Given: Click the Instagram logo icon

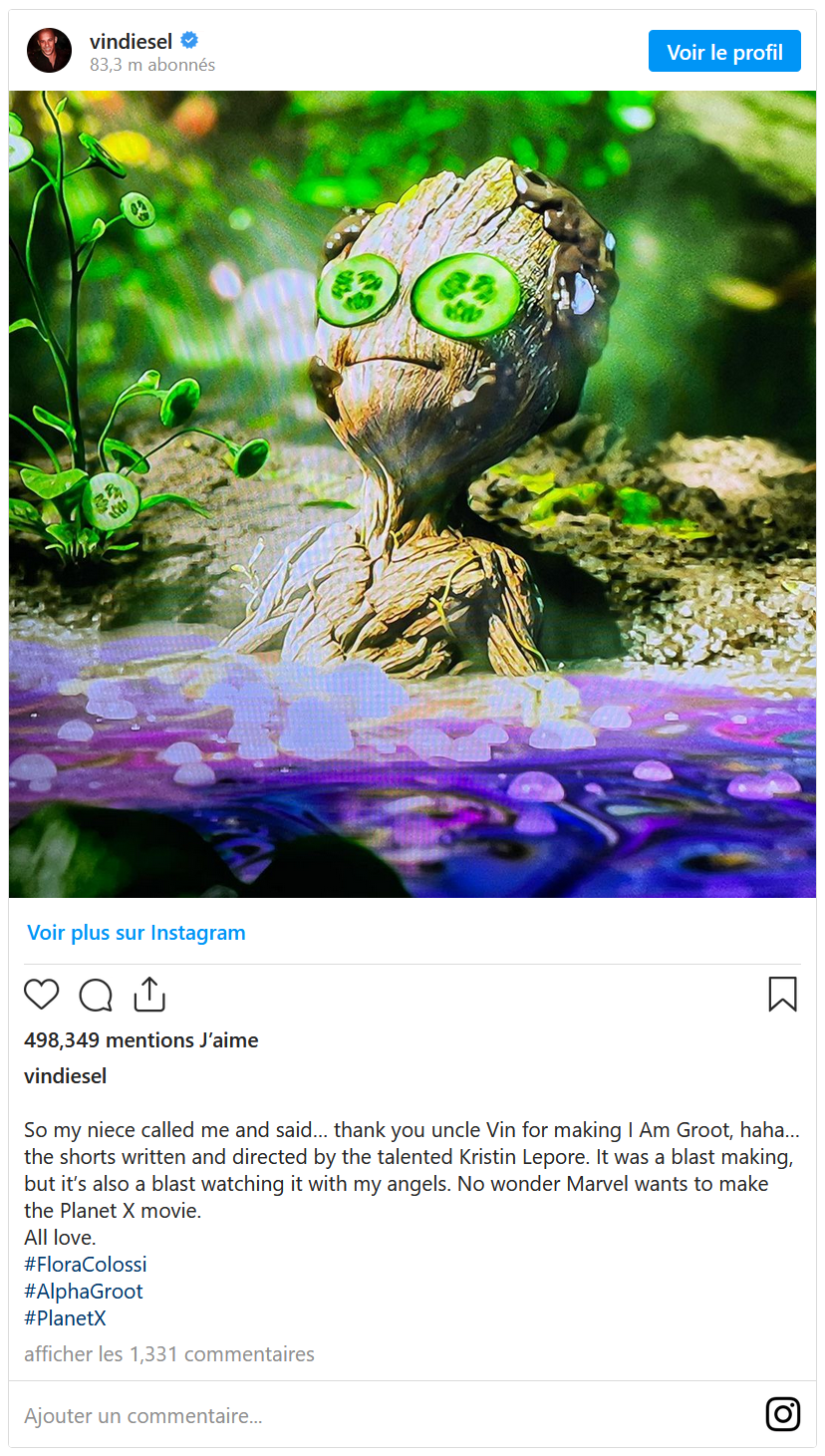Looking at the screenshot, I should [782, 1414].
